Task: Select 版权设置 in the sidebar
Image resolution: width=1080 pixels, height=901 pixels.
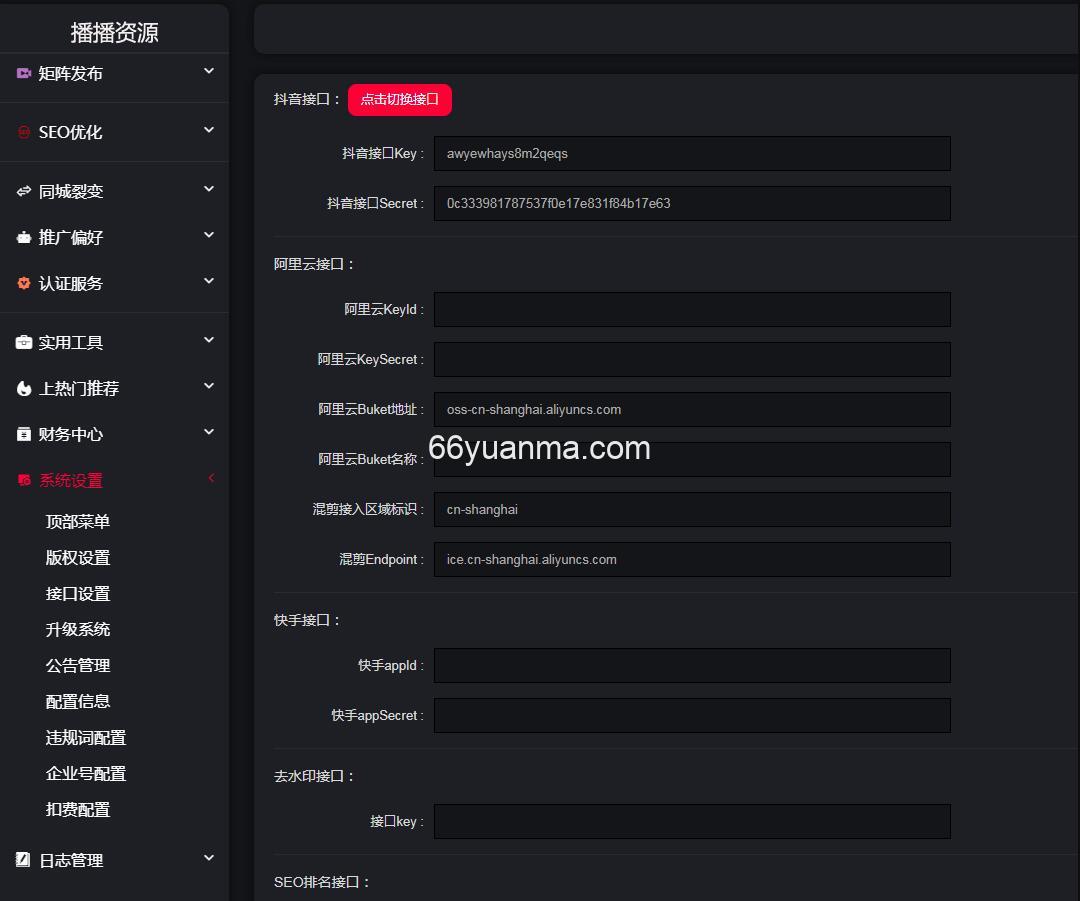Action: click(78, 558)
